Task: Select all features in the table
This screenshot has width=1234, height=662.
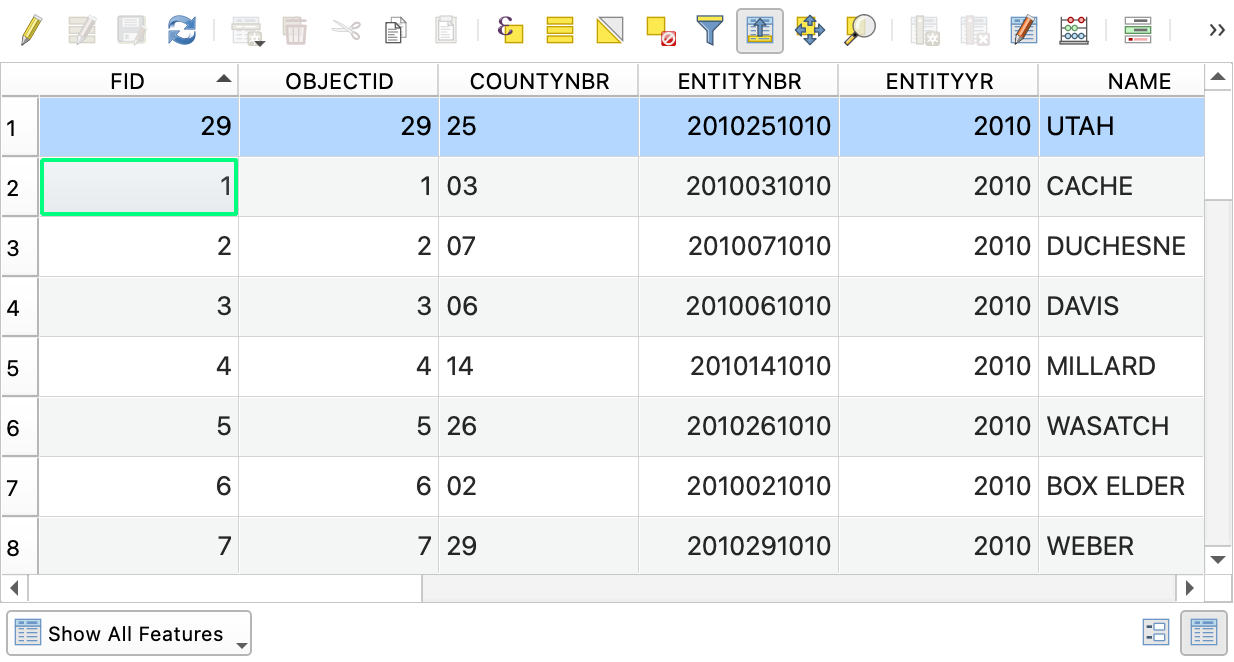Action: (560, 30)
